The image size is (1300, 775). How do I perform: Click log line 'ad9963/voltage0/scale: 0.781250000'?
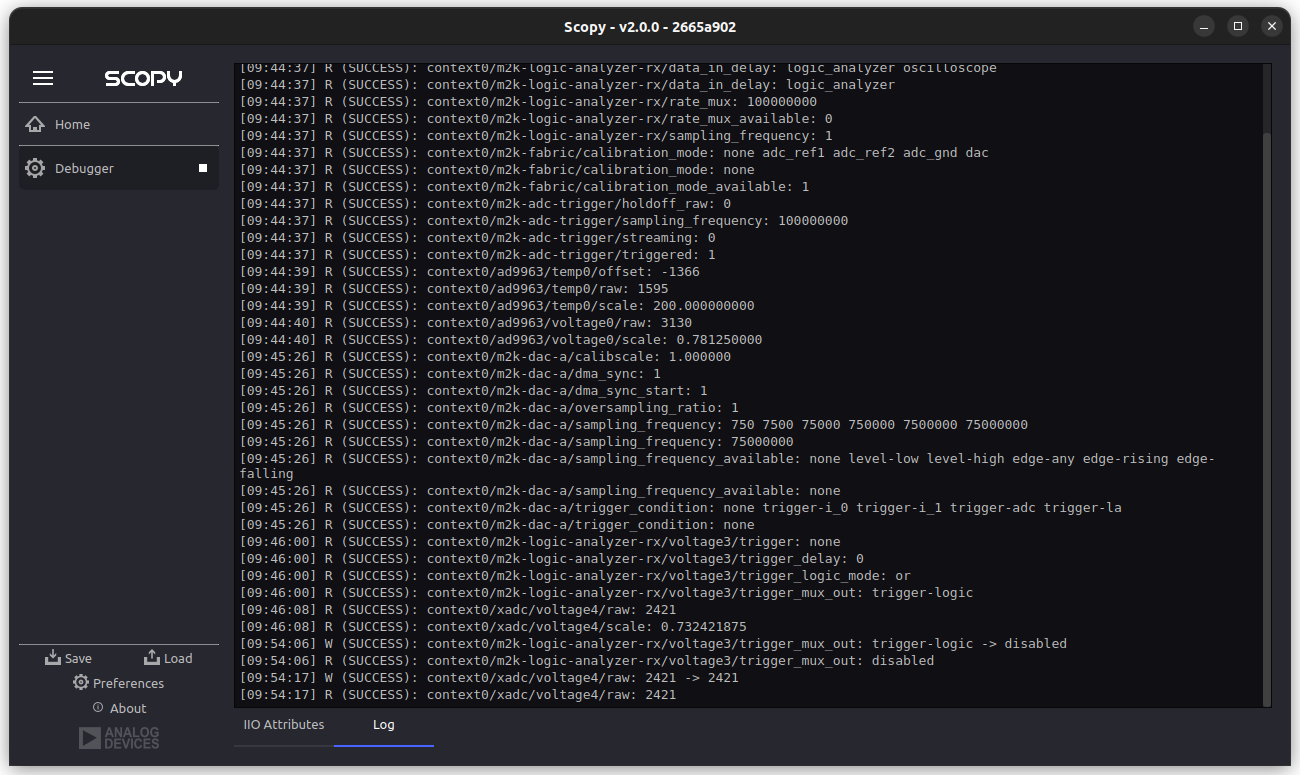click(x=501, y=340)
